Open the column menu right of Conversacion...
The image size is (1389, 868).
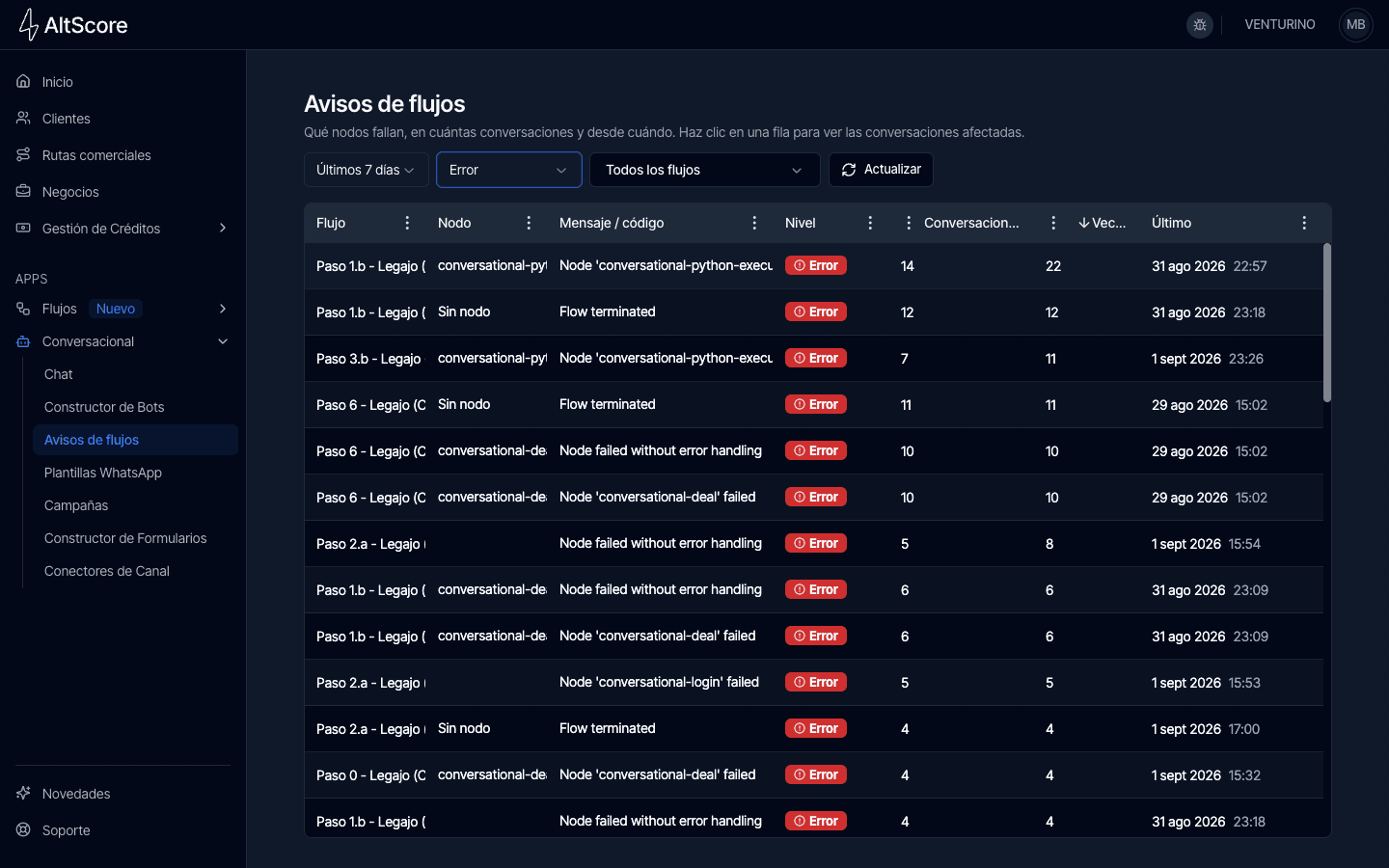(x=1053, y=223)
